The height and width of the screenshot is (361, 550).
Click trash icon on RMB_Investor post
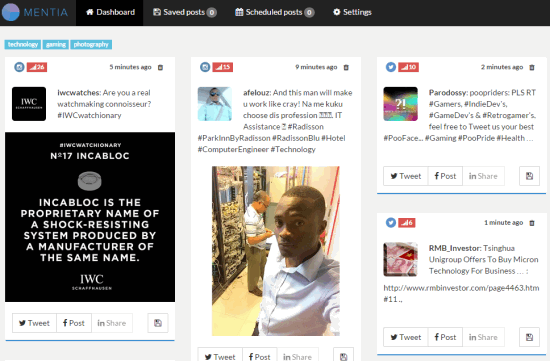[x=532, y=223]
